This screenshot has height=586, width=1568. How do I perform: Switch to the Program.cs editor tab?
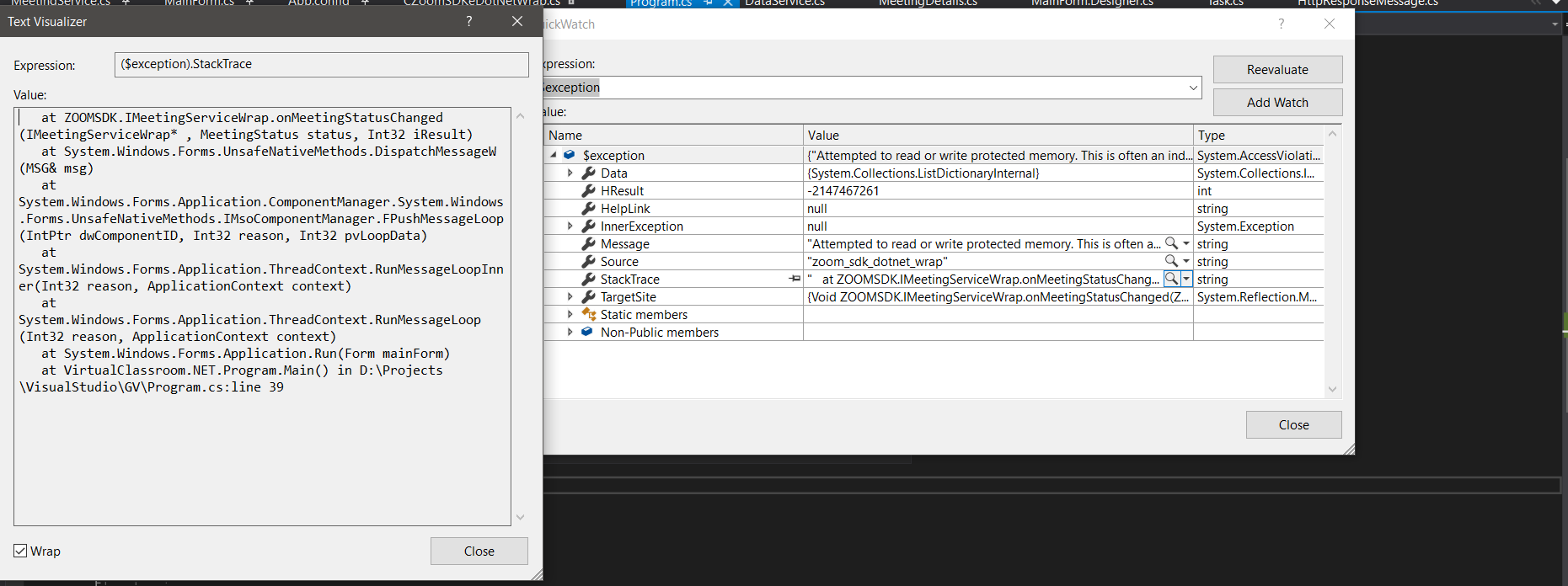coord(661,3)
